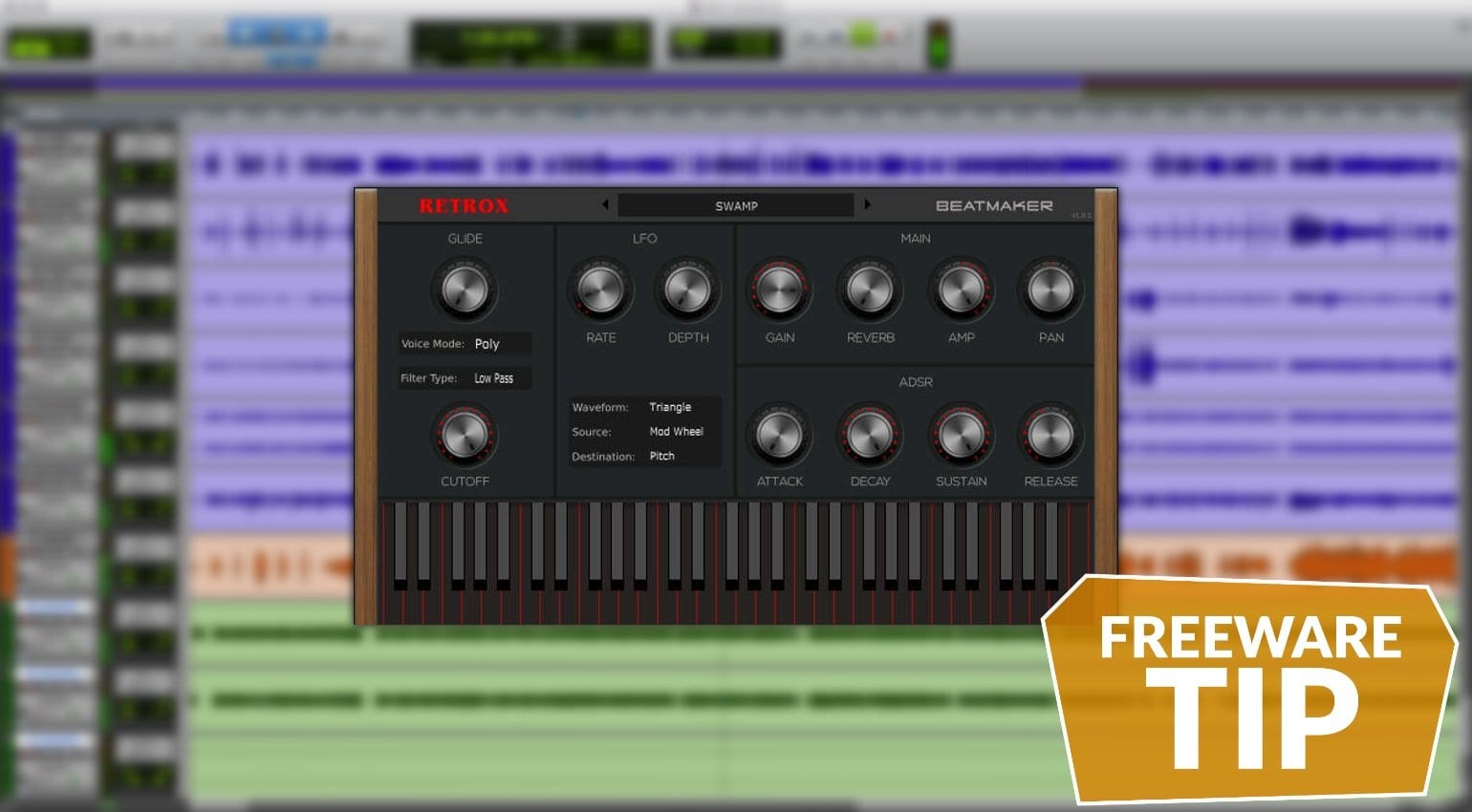The image size is (1472, 812).
Task: Adjust the DECAY knob
Action: coord(870,435)
